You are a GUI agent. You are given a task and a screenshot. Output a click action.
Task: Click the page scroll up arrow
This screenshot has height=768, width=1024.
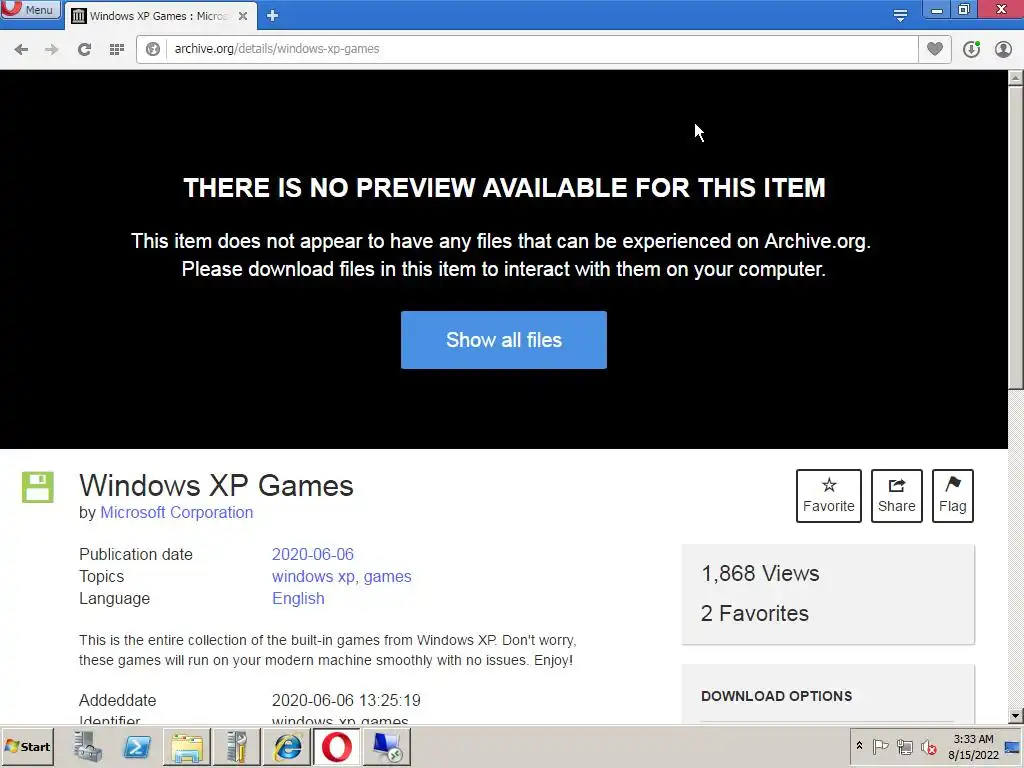[x=1016, y=78]
